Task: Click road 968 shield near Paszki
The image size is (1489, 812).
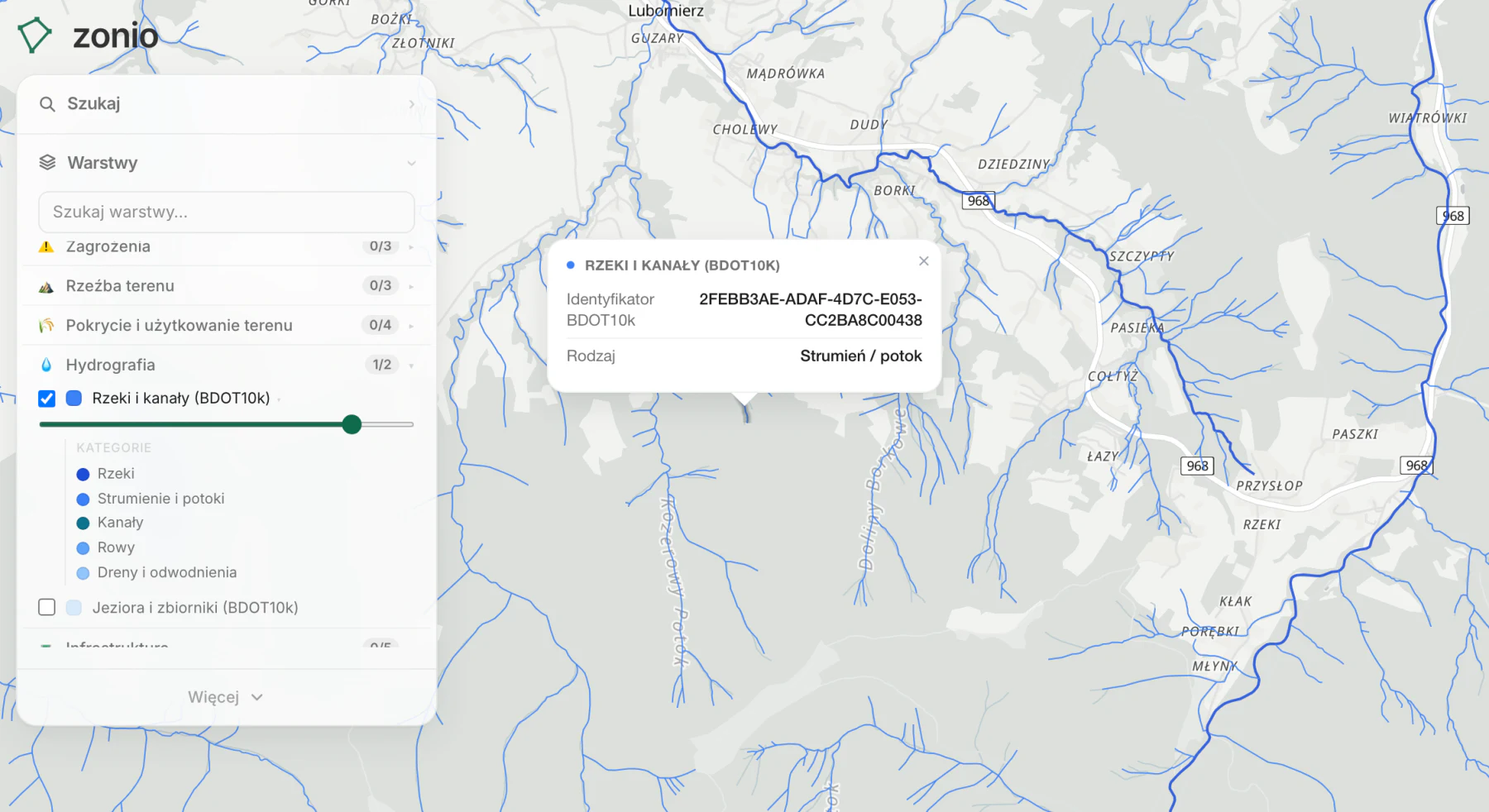Action: coord(1417,466)
